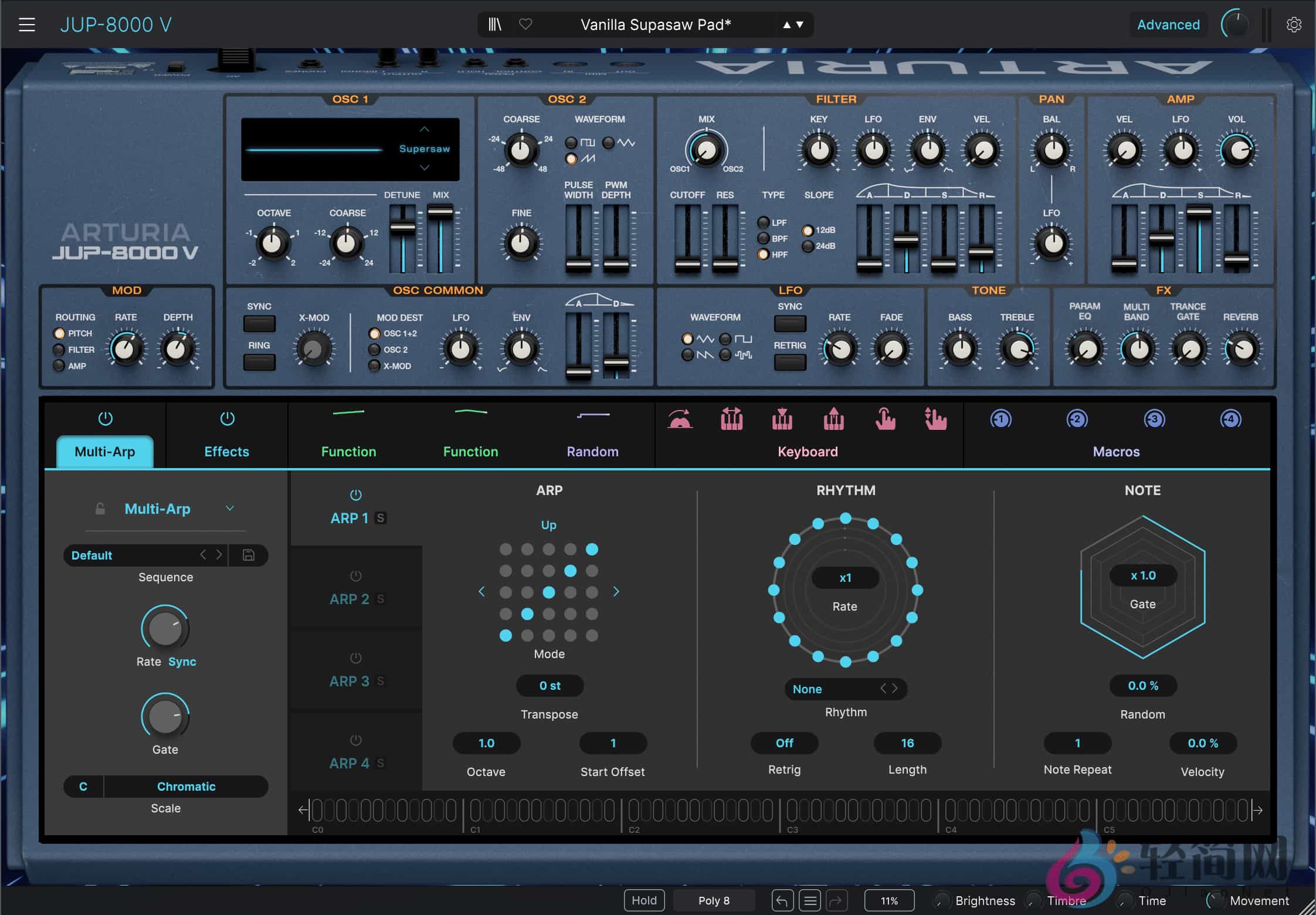1316x915 pixels.
Task: Open the settings gear icon
Action: coord(1294,24)
